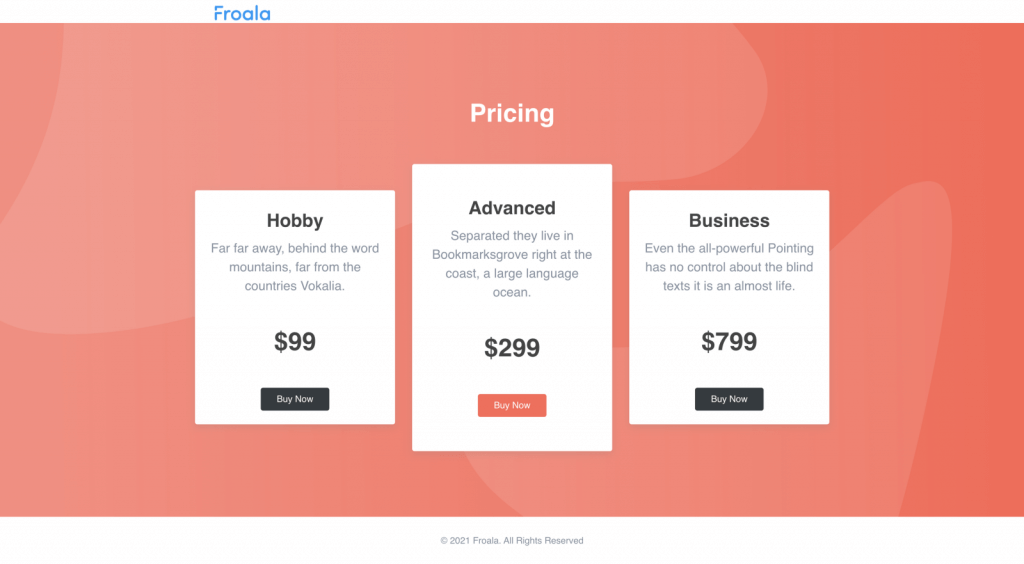Click inside the Hobby pricing card
The image size is (1024, 564).
coord(295,307)
